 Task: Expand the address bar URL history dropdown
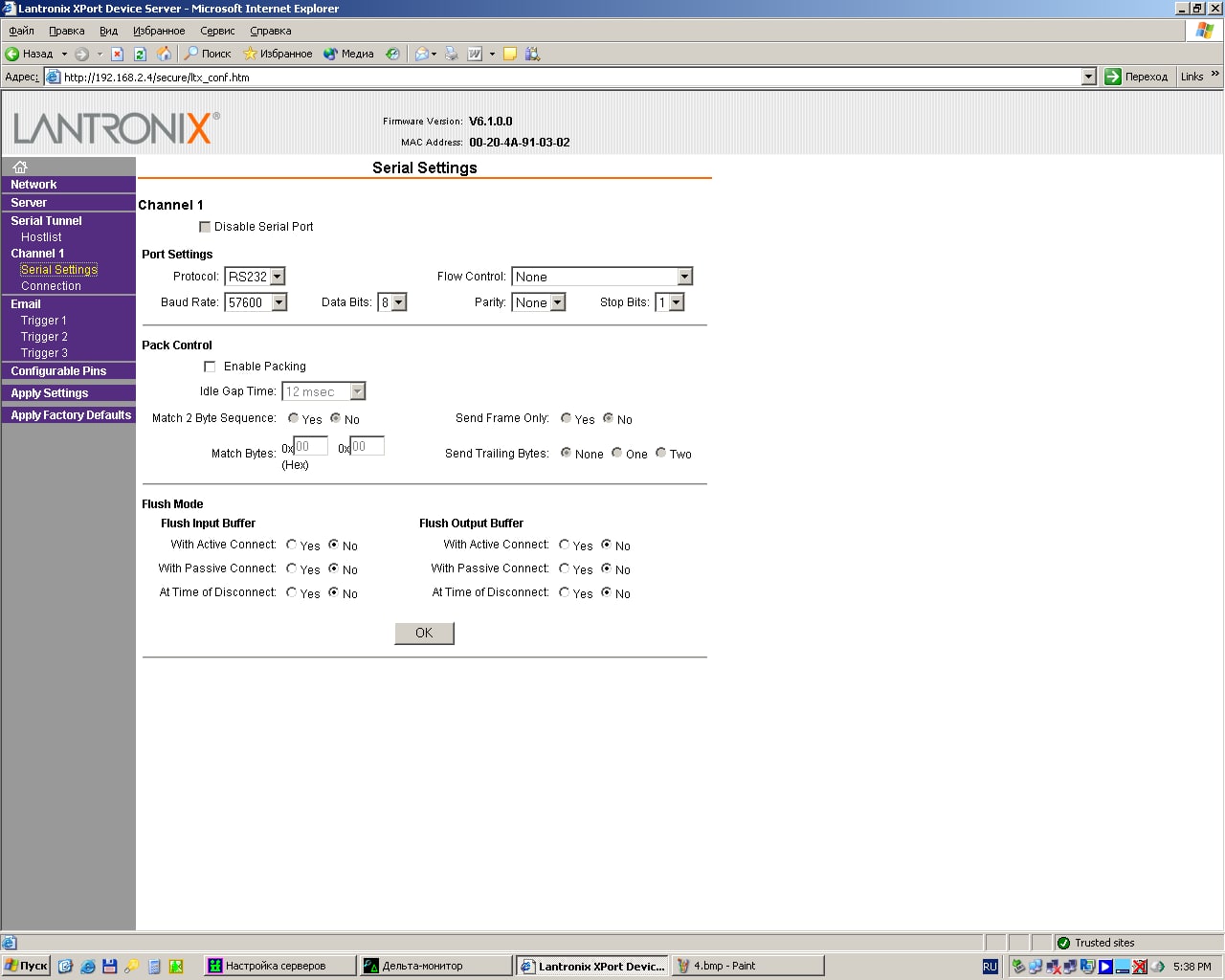click(x=1088, y=77)
